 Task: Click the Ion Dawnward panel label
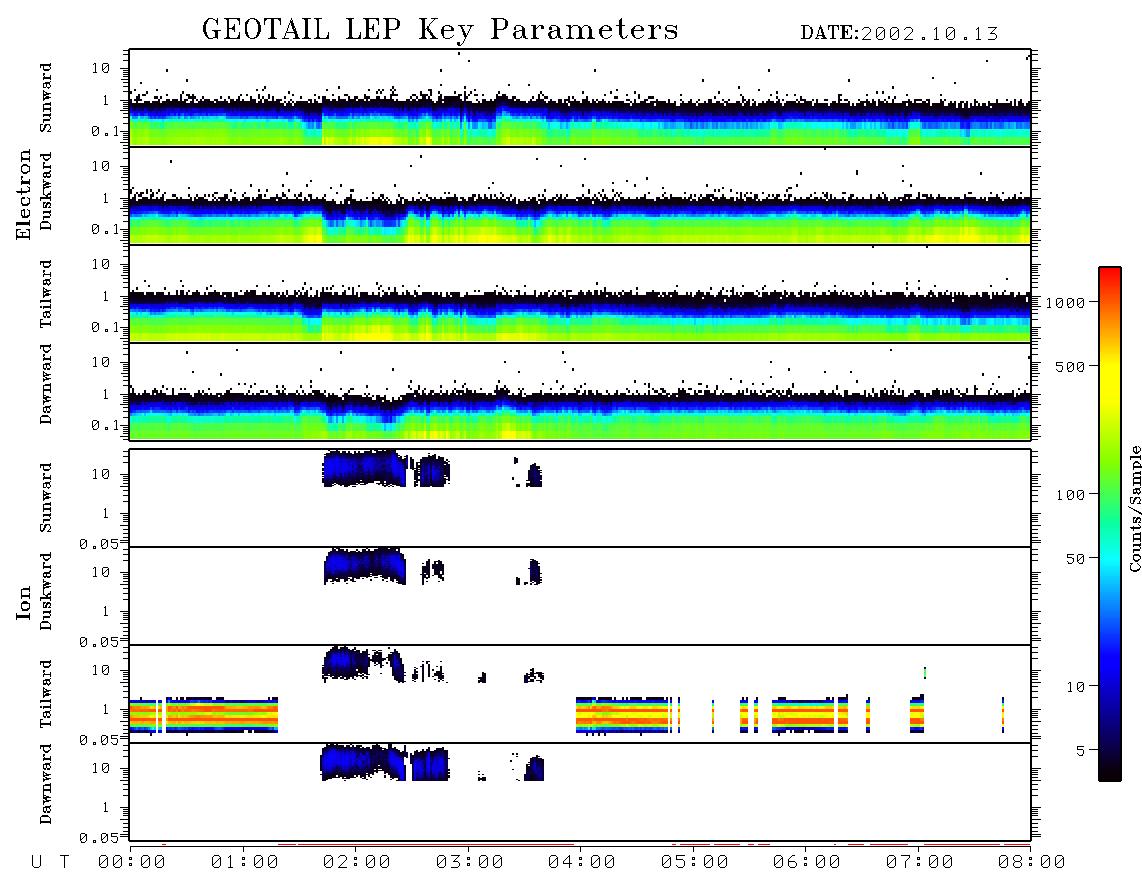pos(46,784)
